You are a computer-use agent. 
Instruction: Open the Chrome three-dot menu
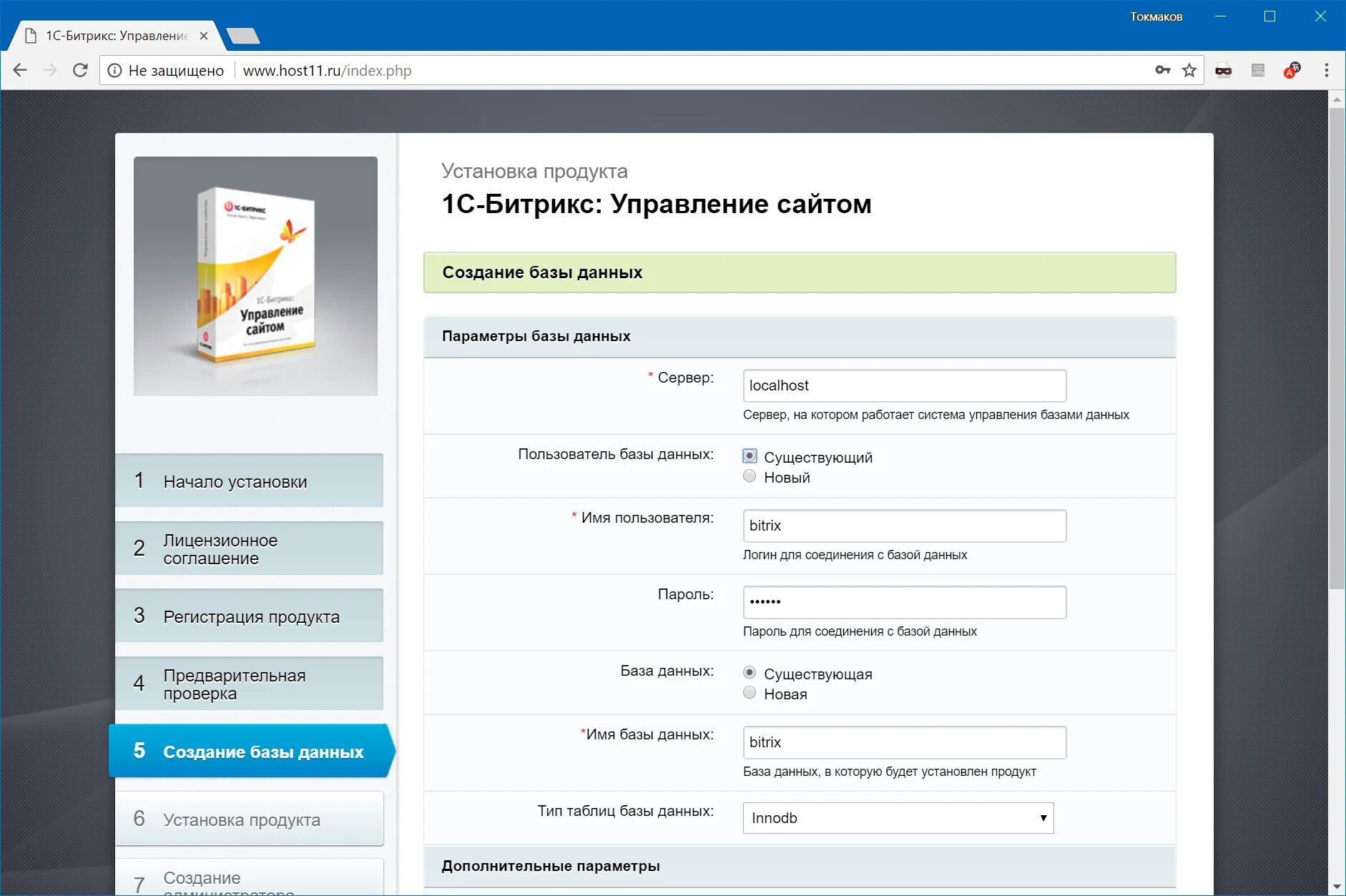tap(1327, 70)
